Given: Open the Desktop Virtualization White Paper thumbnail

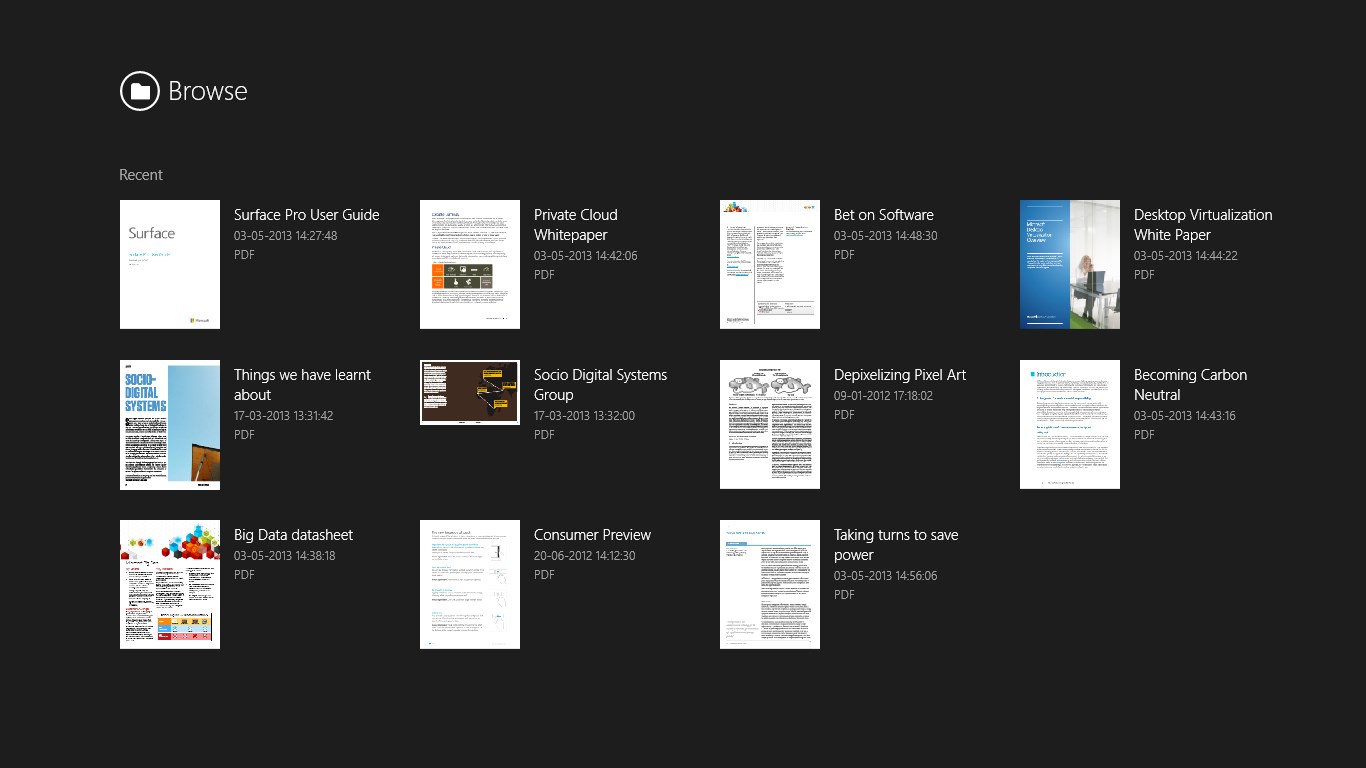Looking at the screenshot, I should (1069, 264).
